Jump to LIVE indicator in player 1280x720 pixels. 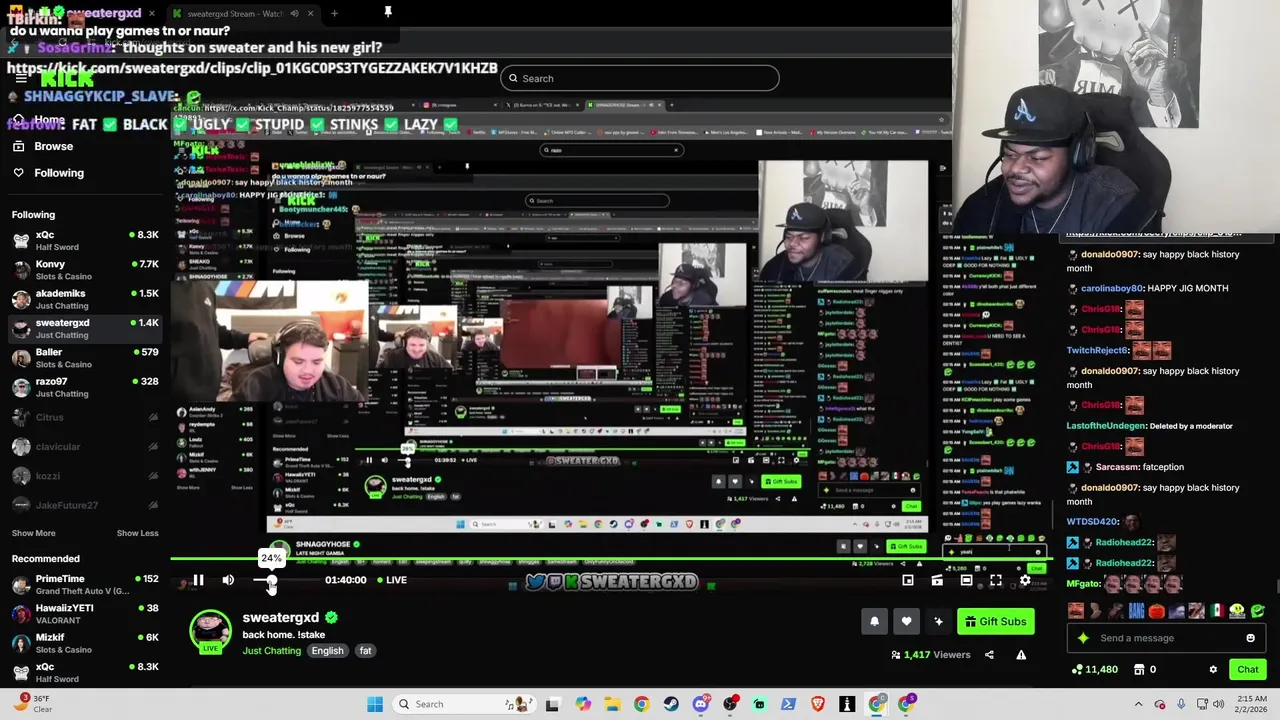coord(391,580)
